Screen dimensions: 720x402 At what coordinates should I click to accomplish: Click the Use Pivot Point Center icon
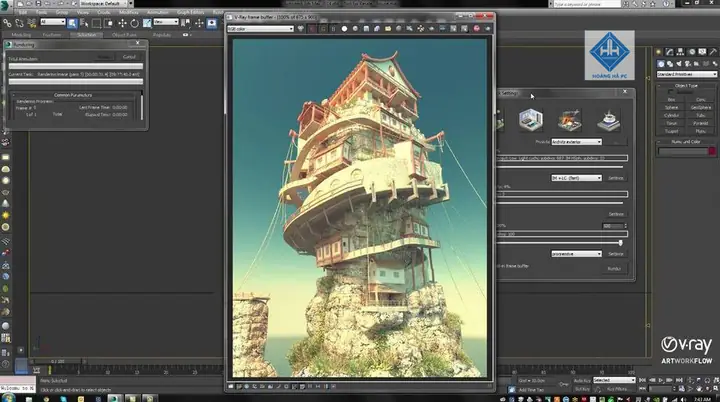[185, 23]
